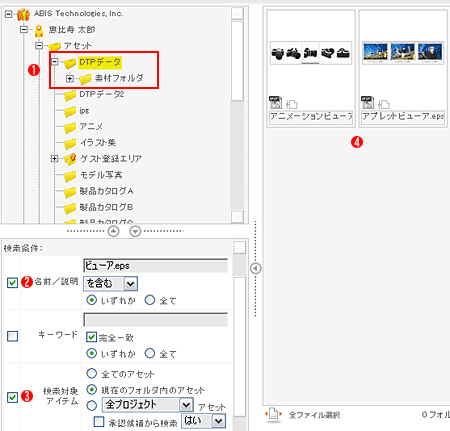Open the 全プロジェクト dropdown
450x431 pixels.
[148, 405]
